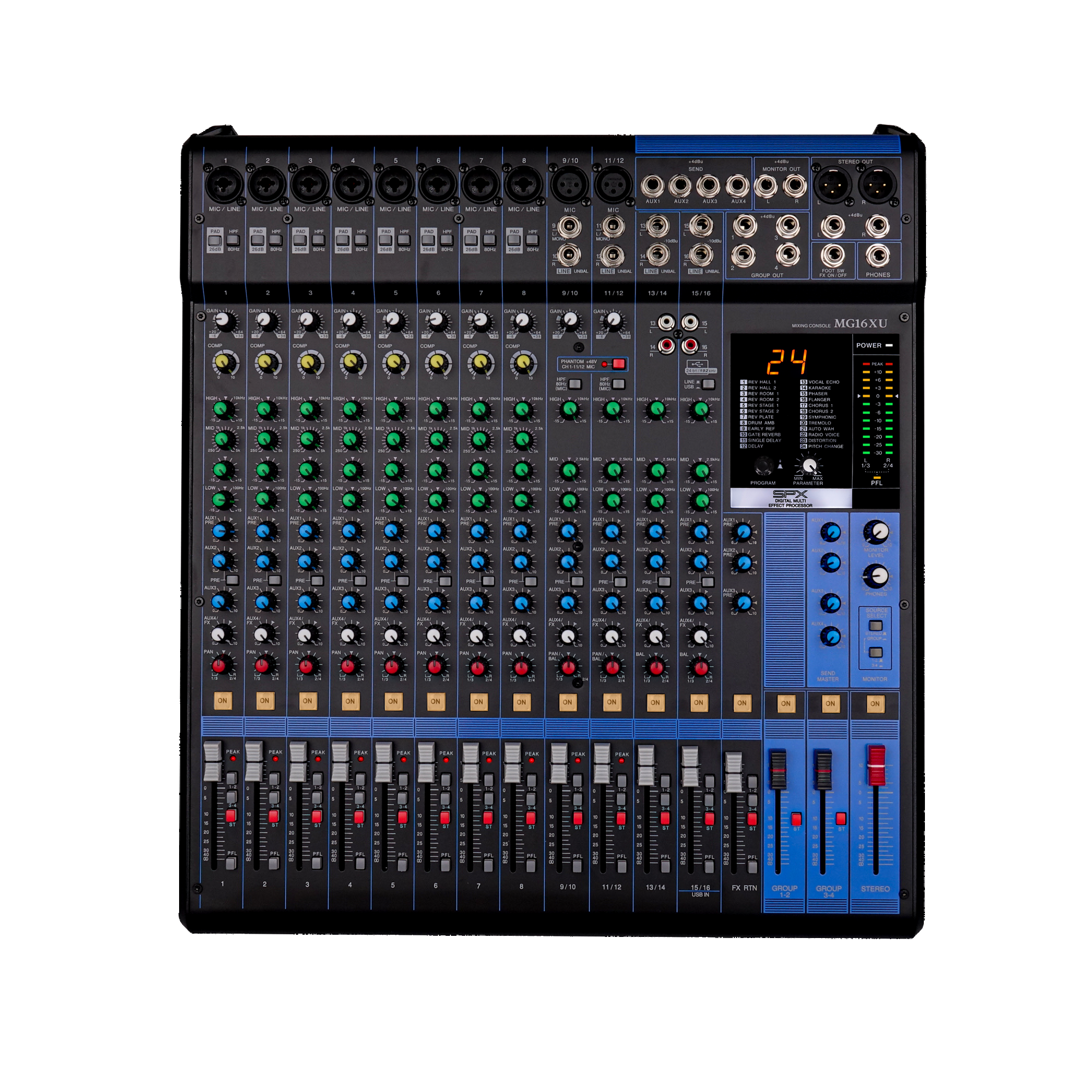Image resolution: width=1092 pixels, height=1092 pixels.
Task: Click the channel 8 fader
Action: 512,763
